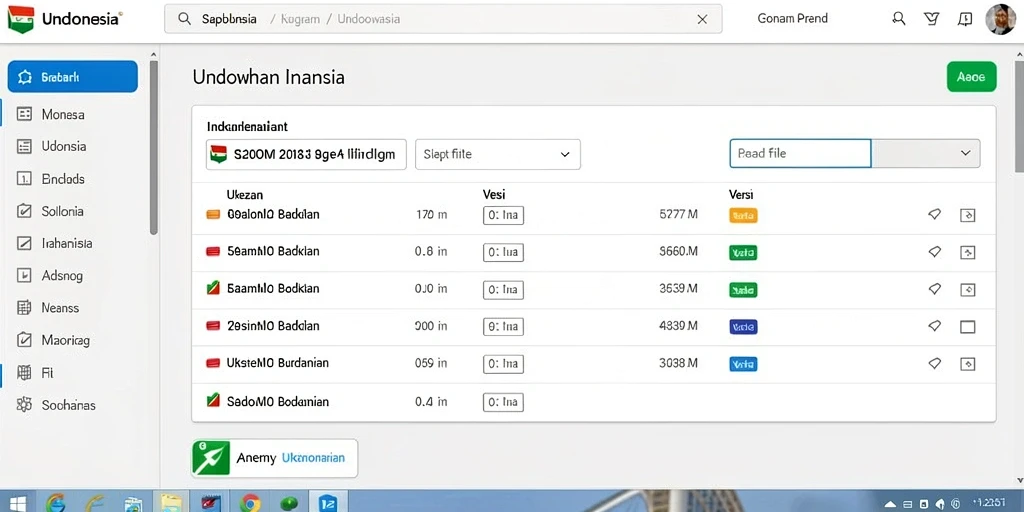Click the S200M 20183 file field
The image size is (1024, 512).
coord(306,154)
